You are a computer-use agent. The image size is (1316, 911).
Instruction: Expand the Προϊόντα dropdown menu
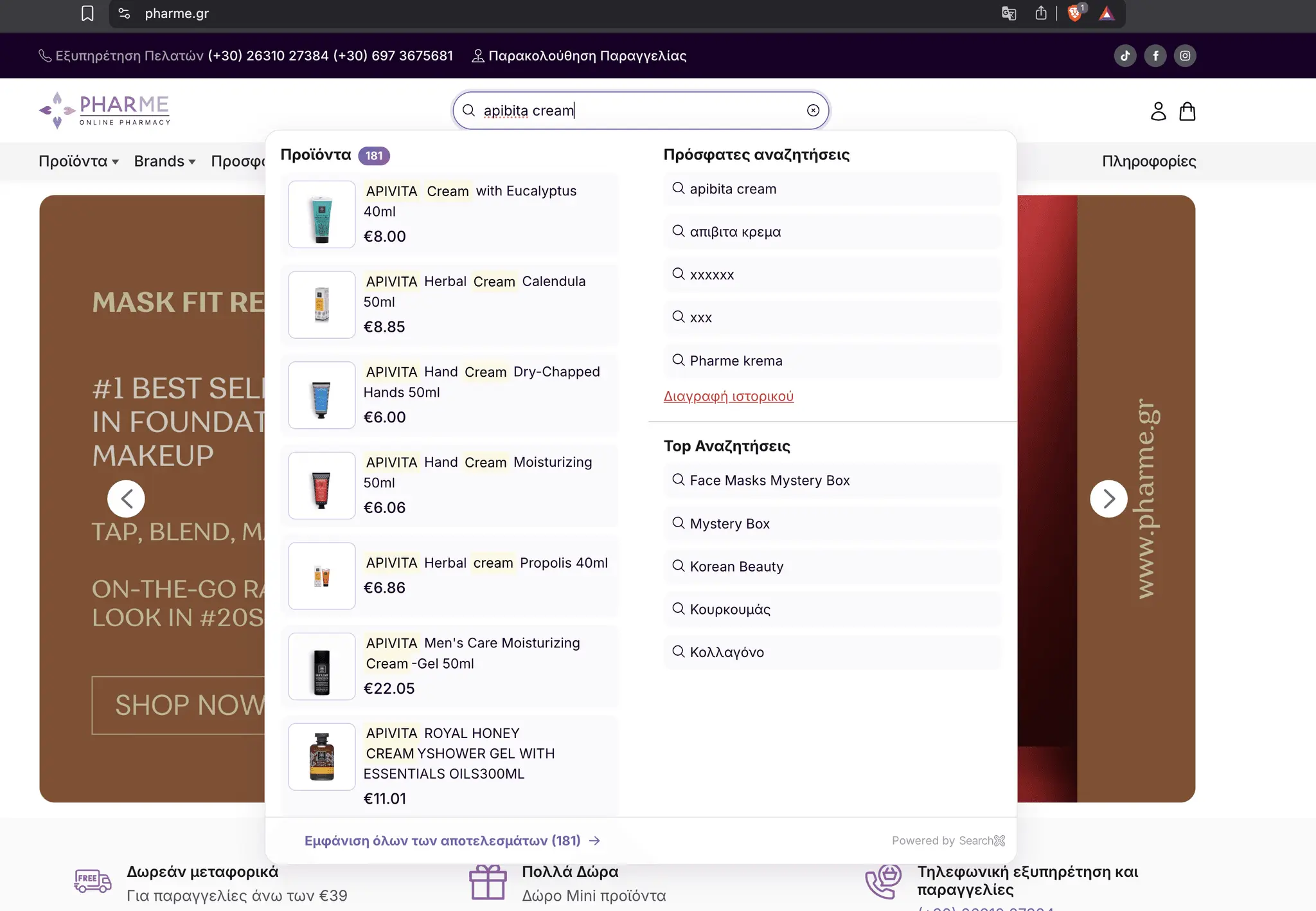coord(78,161)
